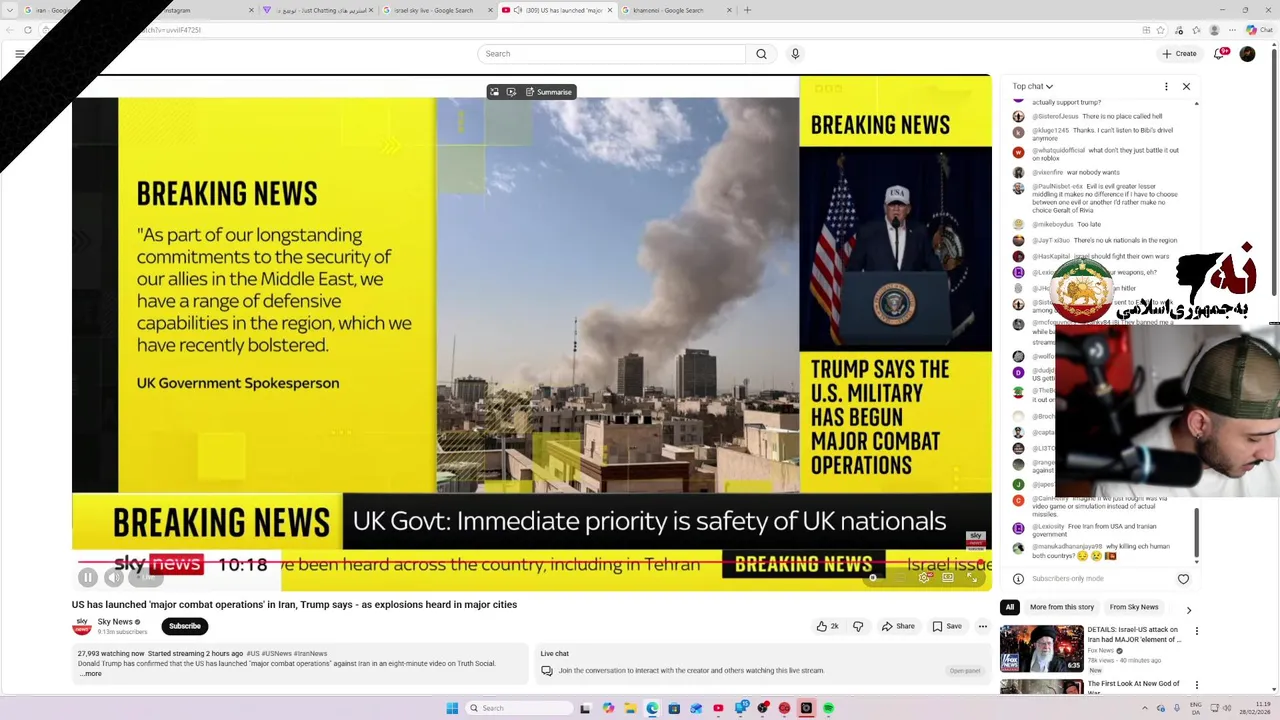This screenshot has width=1280, height=720.
Task: Click the heart reaction in chat
Action: coord(1183,579)
